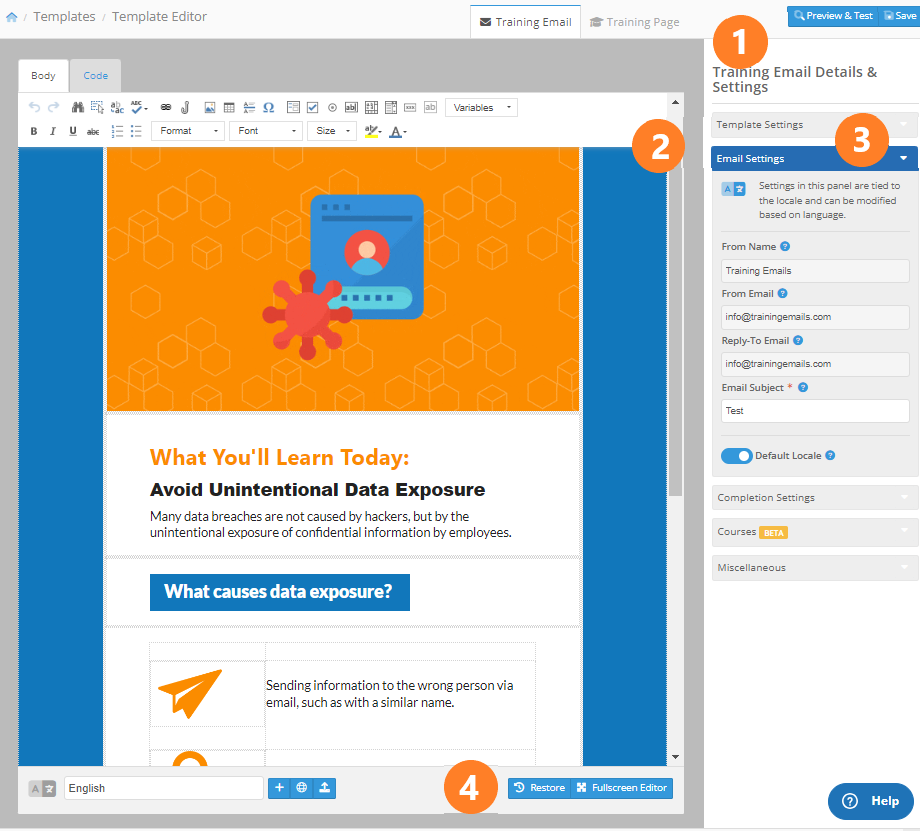
Task: Click the insert image icon
Action: coord(209,107)
